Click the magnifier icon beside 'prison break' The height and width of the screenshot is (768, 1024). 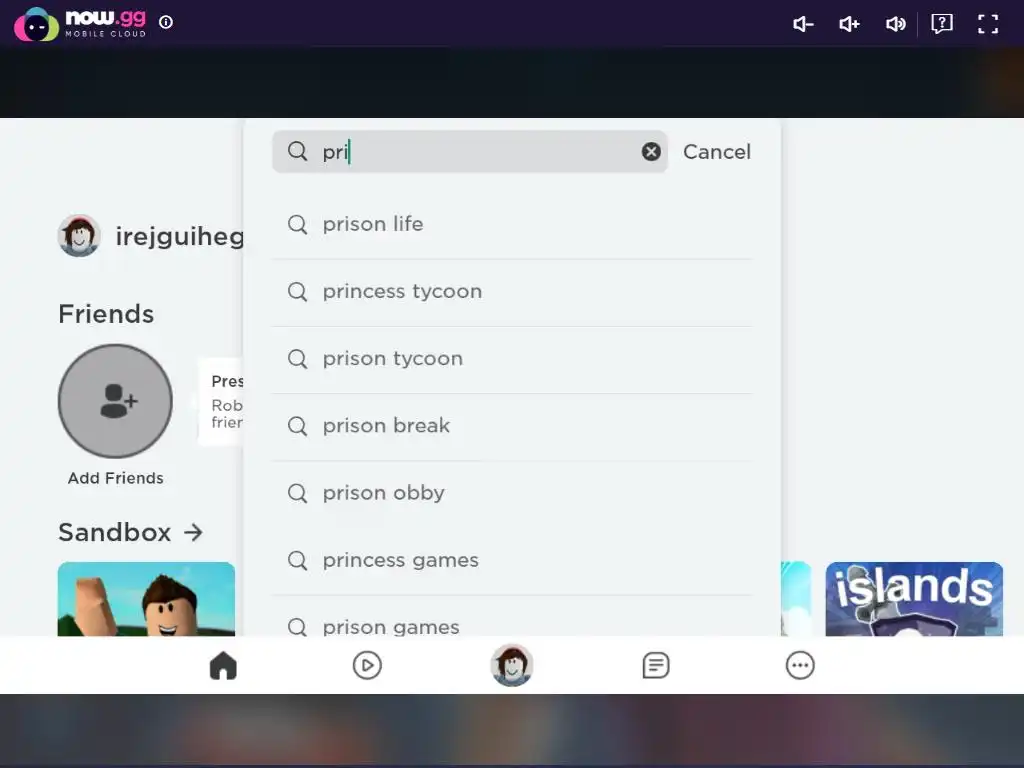click(x=297, y=426)
